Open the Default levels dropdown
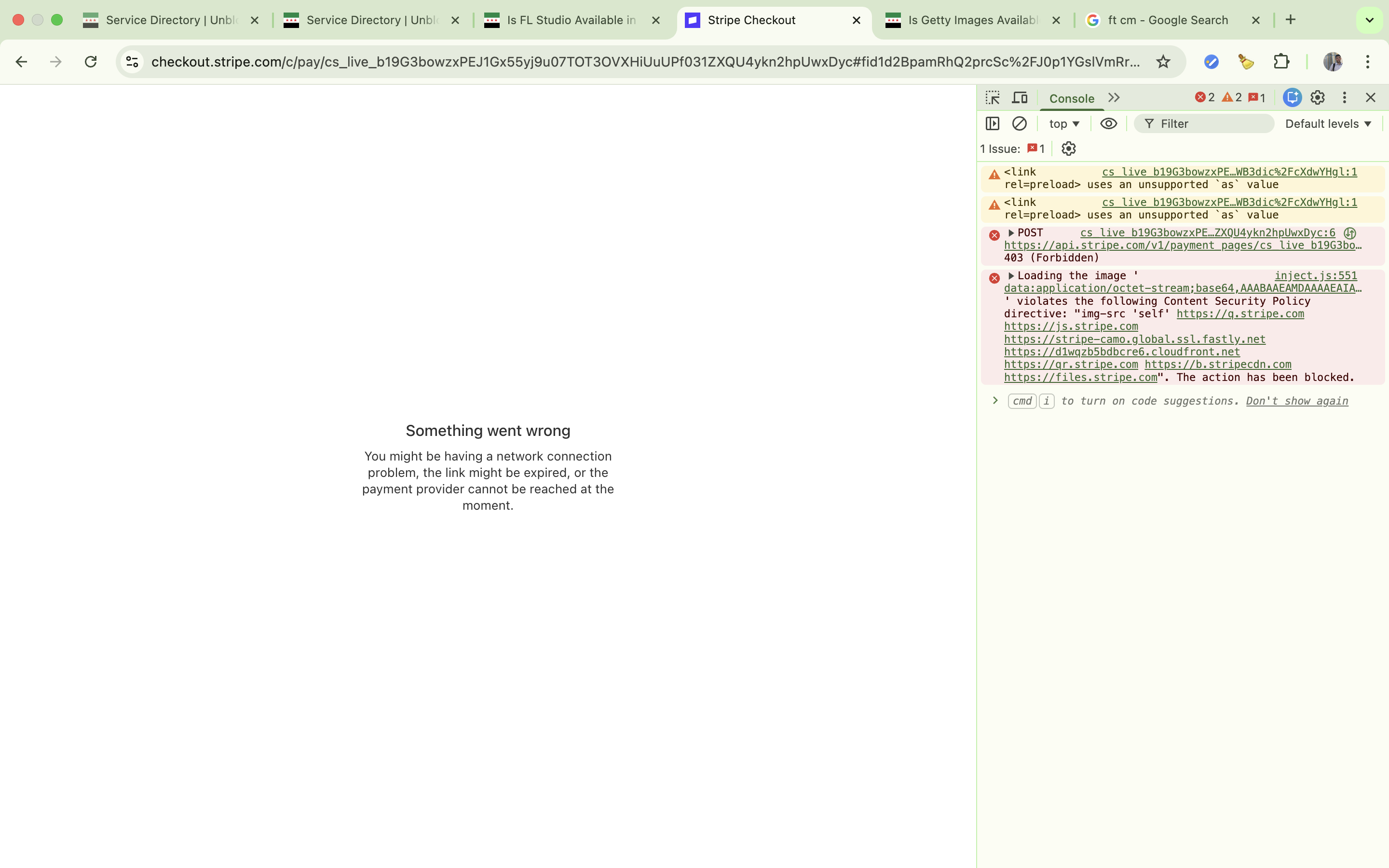Image resolution: width=1389 pixels, height=868 pixels. coord(1328,123)
